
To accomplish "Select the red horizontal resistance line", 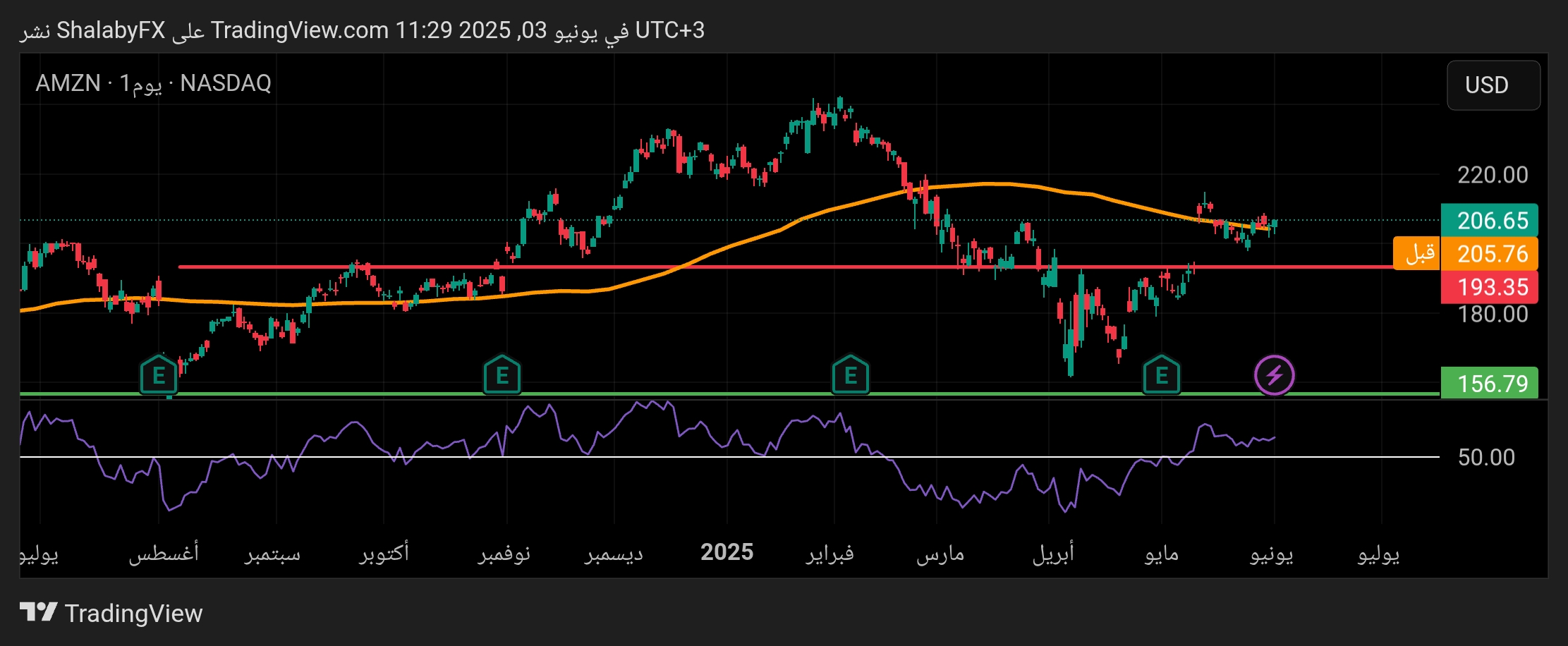I will (x=776, y=267).
